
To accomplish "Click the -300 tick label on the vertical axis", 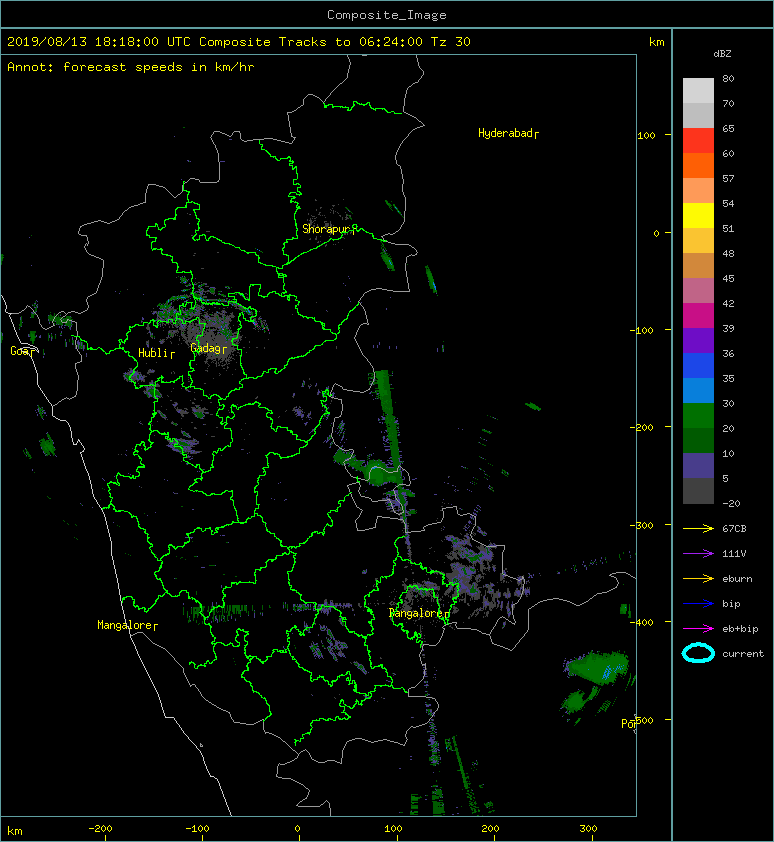I will 642,526.
